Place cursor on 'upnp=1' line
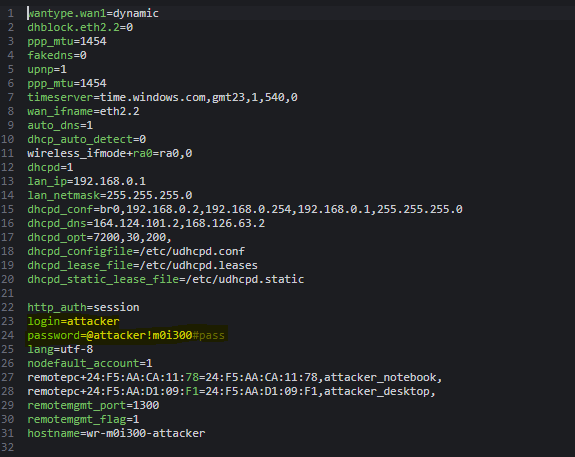This screenshot has width=575, height=457. tap(47, 69)
